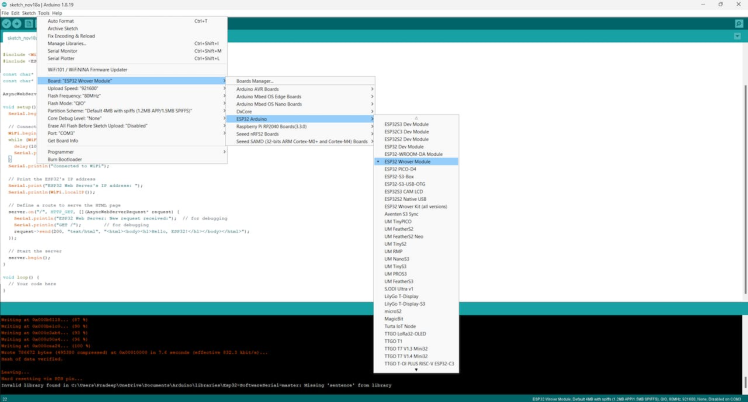The image size is (748, 402).
Task: Open the Sketch menu in menu bar
Action: pos(31,13)
